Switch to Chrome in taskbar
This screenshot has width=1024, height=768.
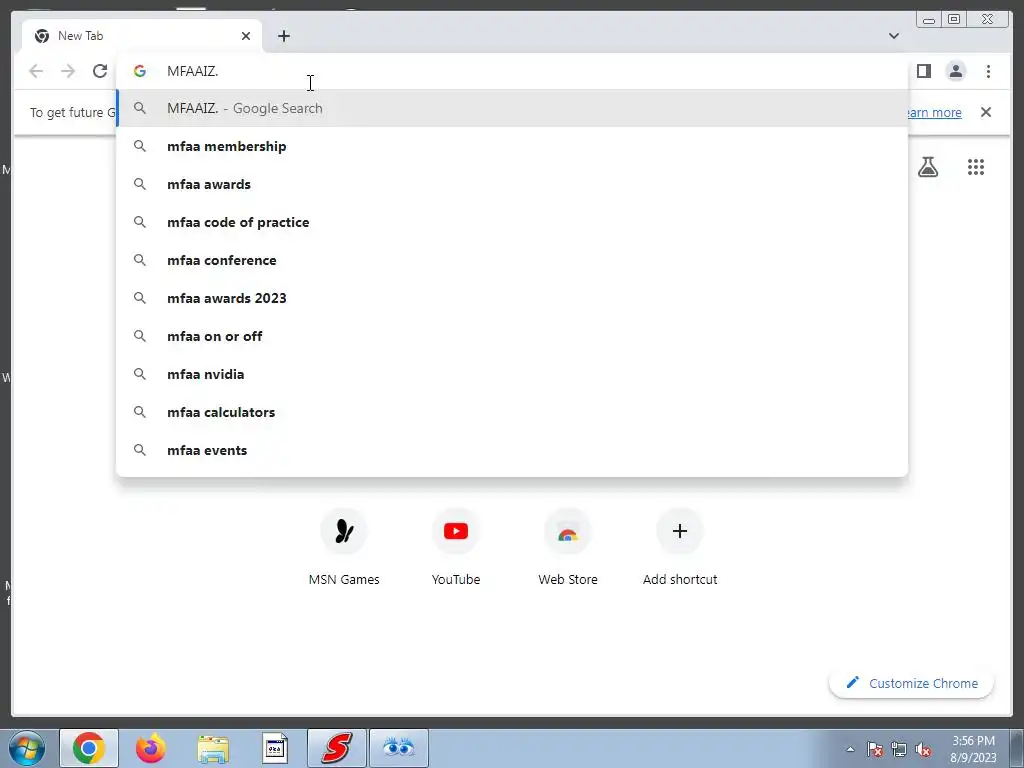(x=89, y=748)
